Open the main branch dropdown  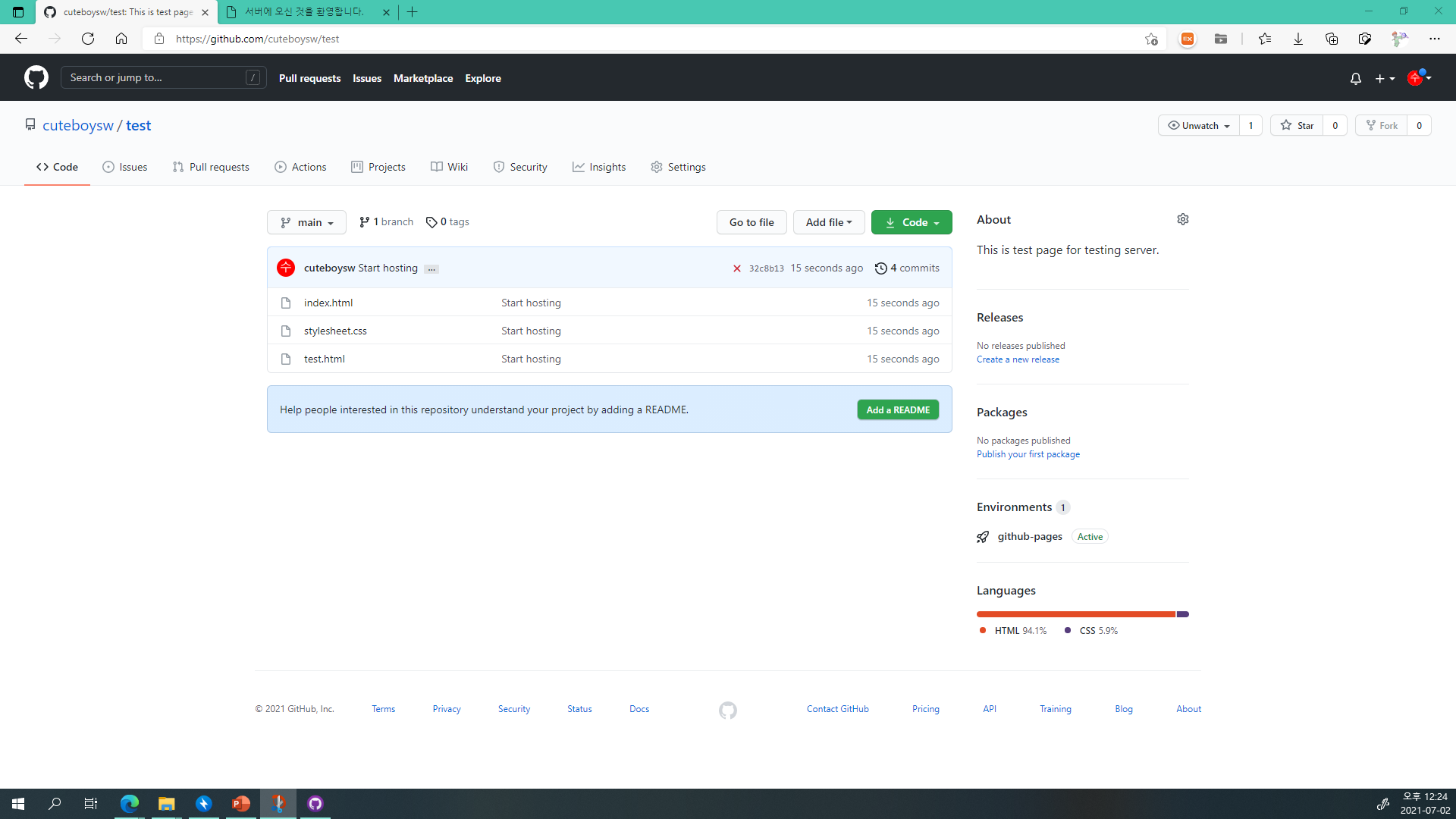(x=306, y=222)
